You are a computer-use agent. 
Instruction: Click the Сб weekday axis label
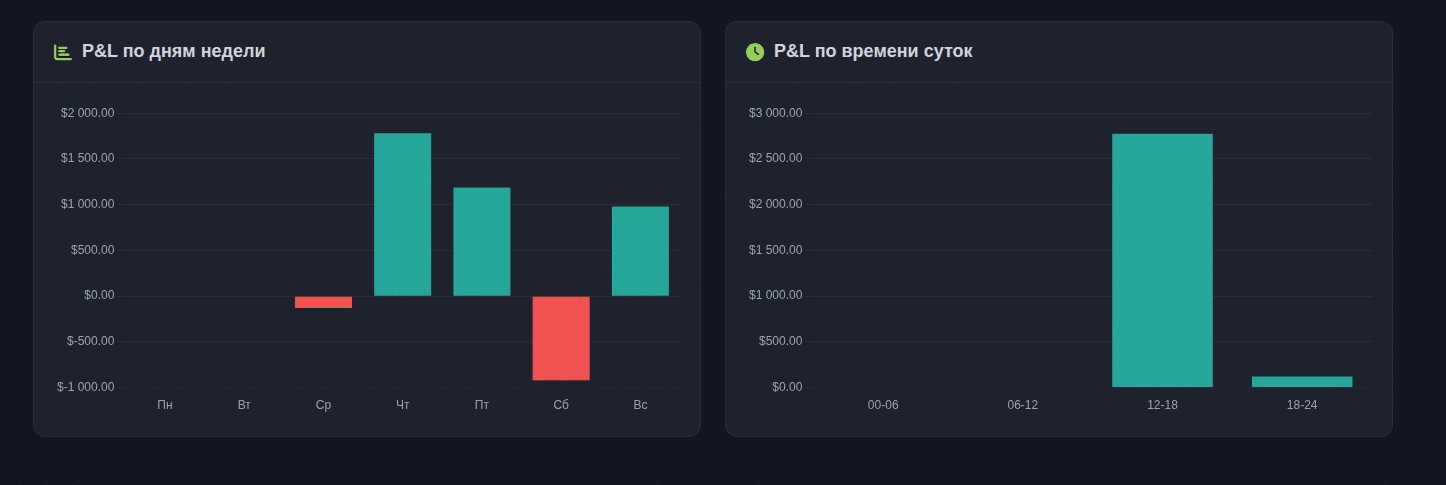coord(561,405)
